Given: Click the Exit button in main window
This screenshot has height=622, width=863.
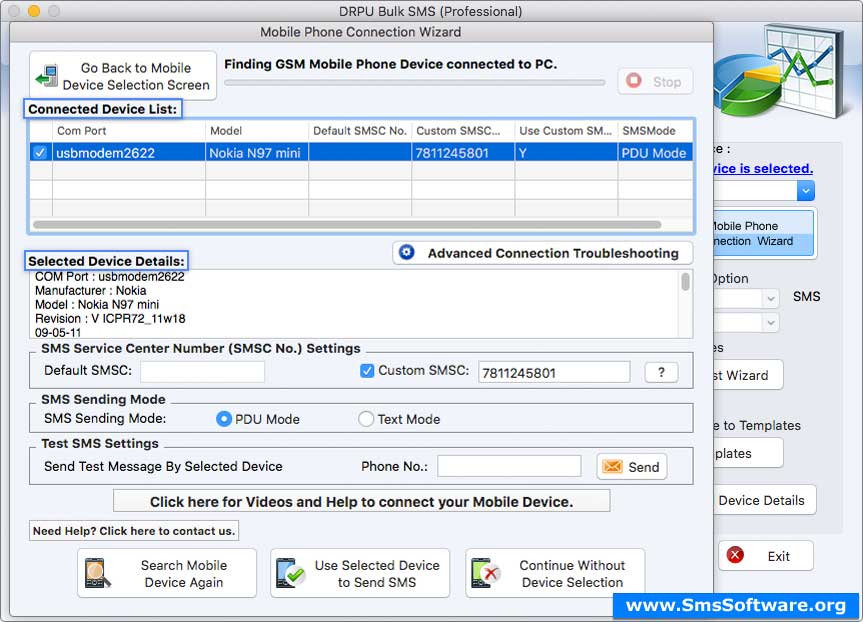Looking at the screenshot, I should pyautogui.click(x=766, y=556).
